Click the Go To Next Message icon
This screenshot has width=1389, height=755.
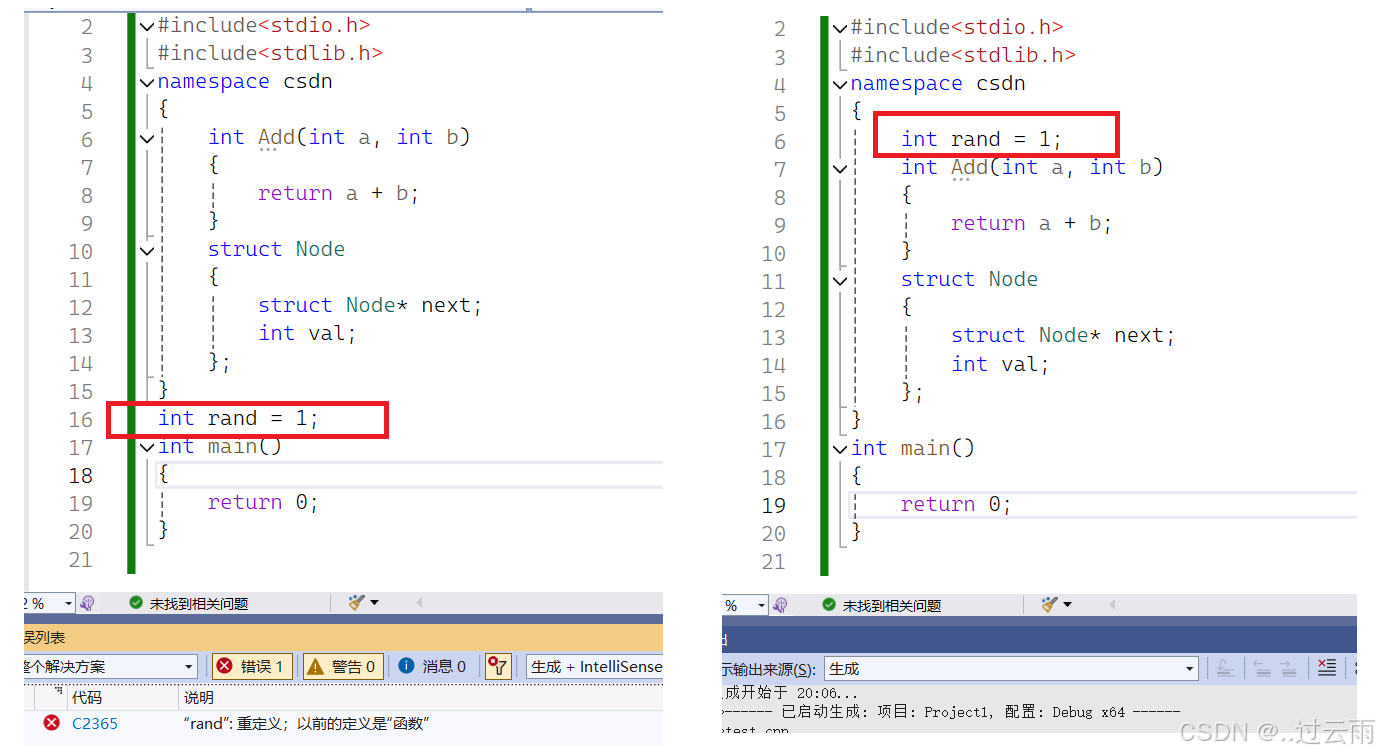tap(1289, 667)
